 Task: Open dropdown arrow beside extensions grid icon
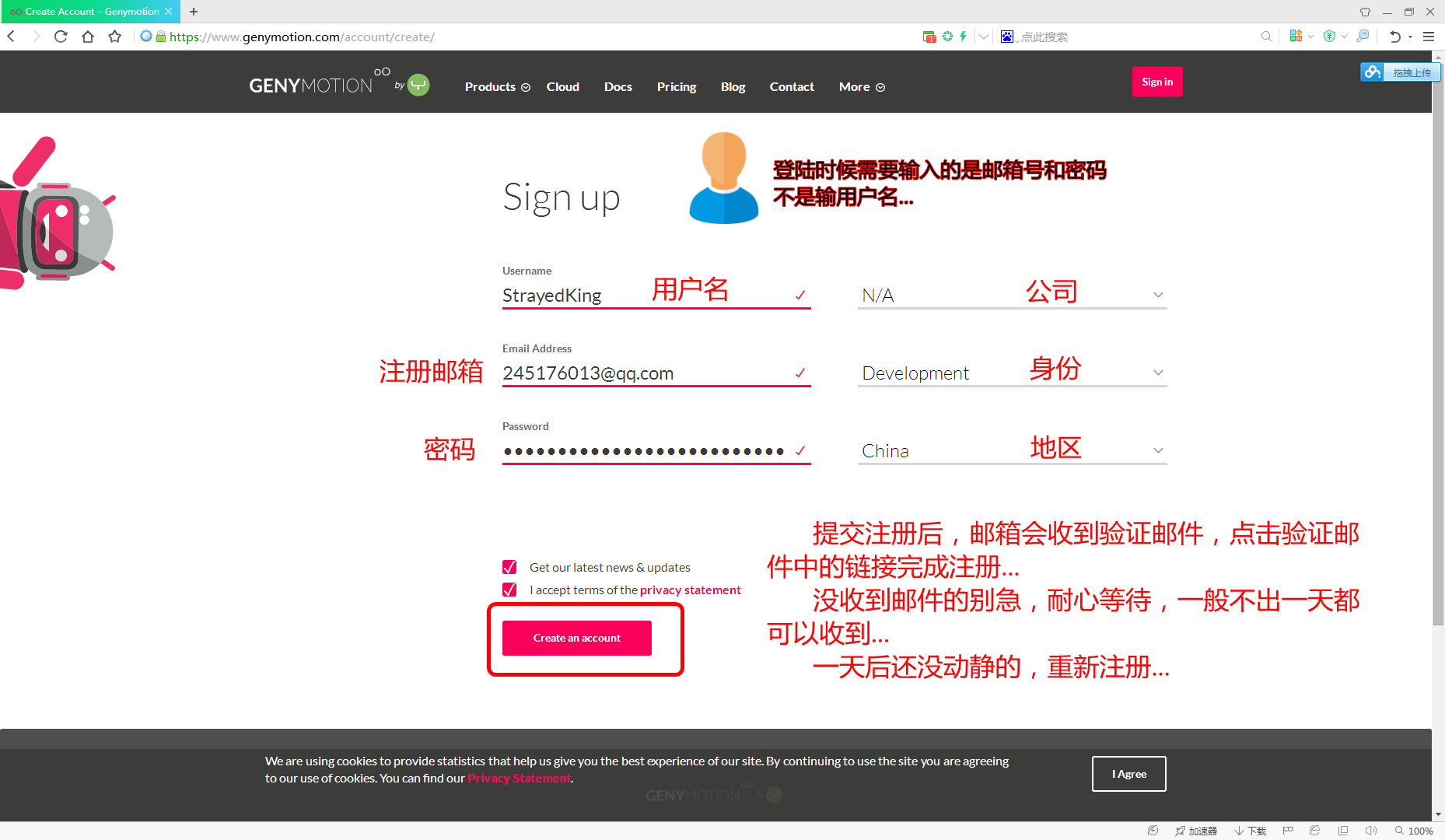coord(1310,37)
